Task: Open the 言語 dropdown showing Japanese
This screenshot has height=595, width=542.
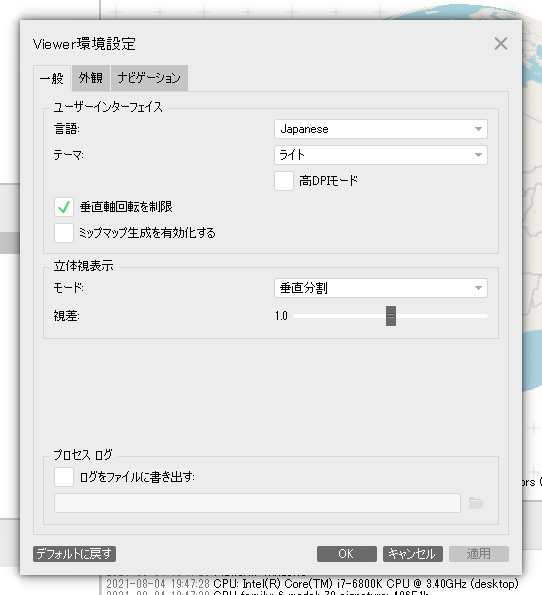Action: [381, 129]
